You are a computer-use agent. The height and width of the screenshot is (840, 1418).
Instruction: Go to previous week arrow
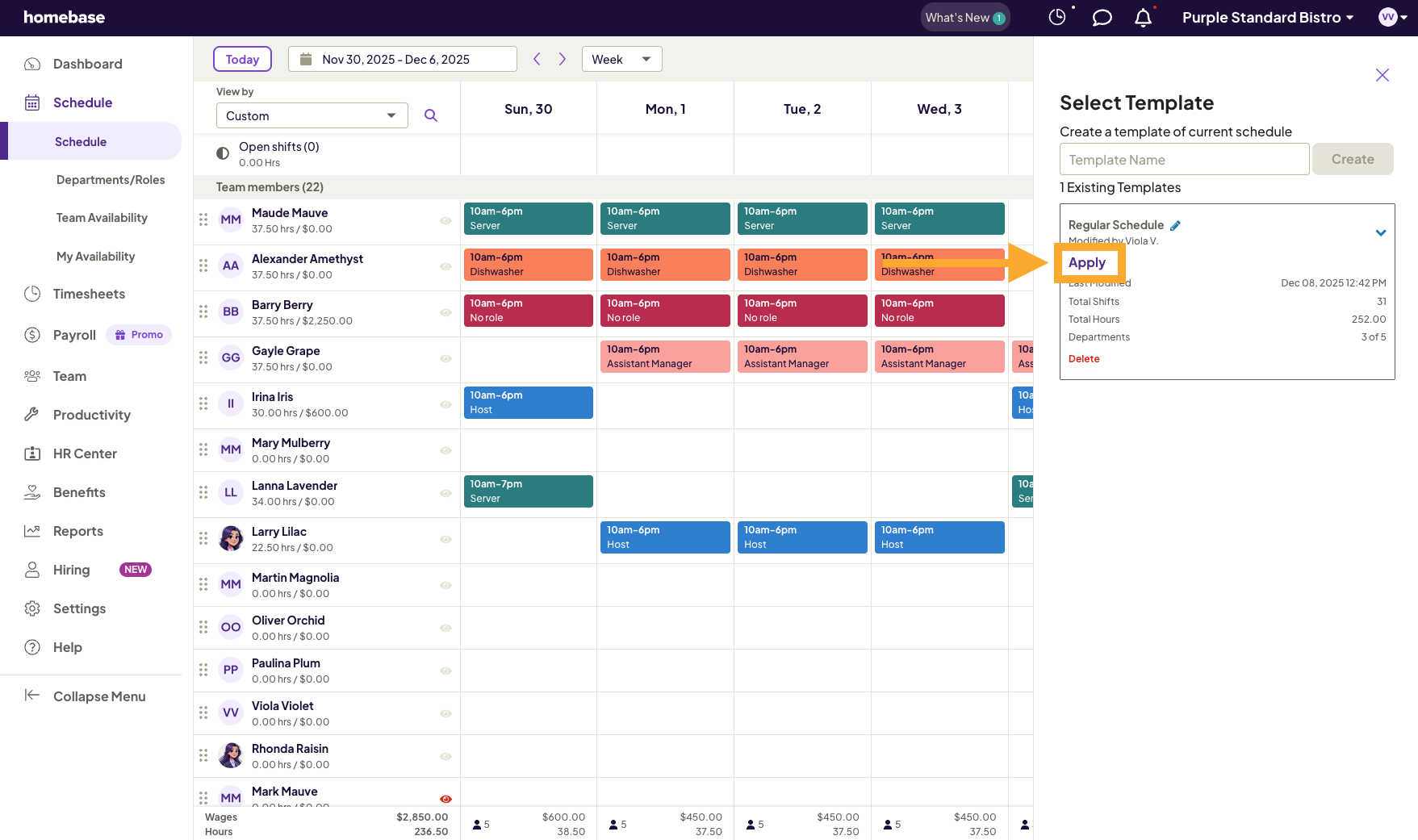[x=537, y=59]
